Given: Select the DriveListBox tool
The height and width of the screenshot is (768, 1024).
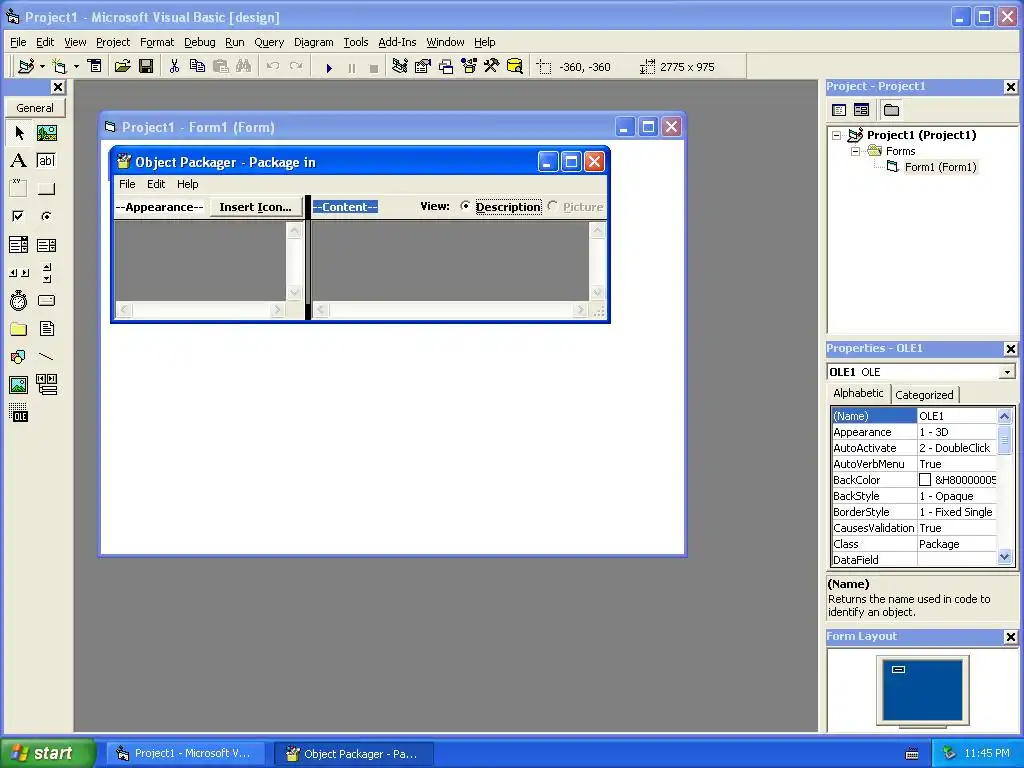Looking at the screenshot, I should pyautogui.click(x=46, y=300).
